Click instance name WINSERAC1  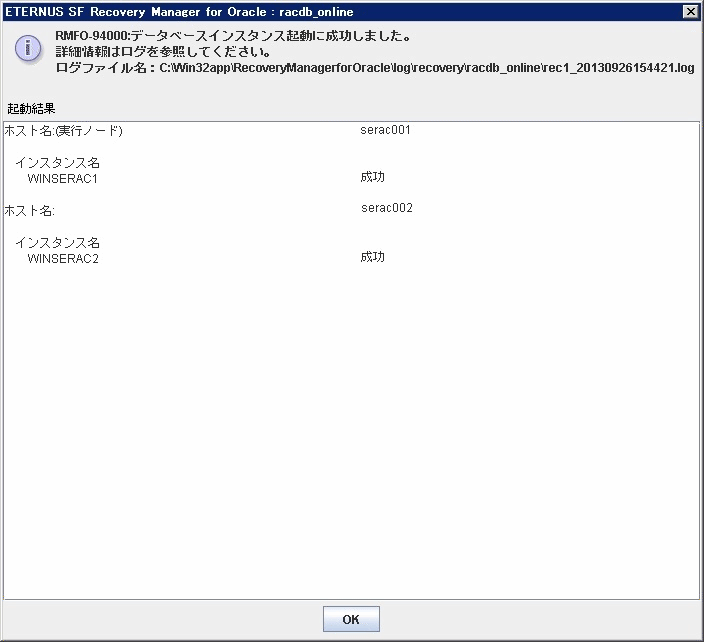point(62,179)
